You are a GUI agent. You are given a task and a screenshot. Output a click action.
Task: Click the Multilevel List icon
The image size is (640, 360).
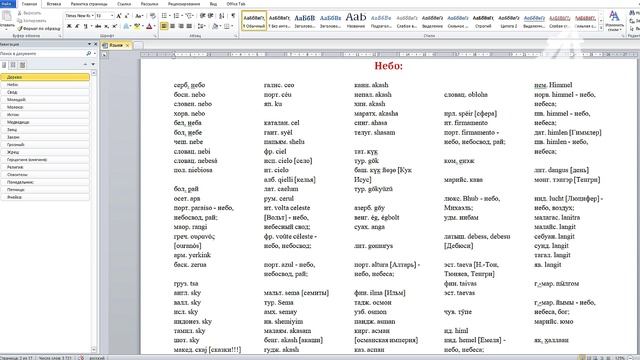[189, 16]
